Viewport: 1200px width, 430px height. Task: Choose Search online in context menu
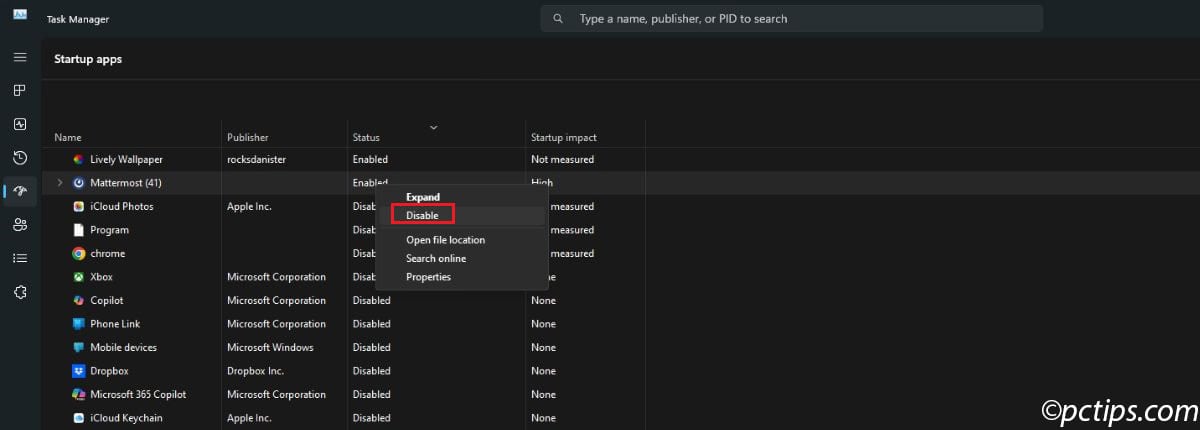pos(436,258)
